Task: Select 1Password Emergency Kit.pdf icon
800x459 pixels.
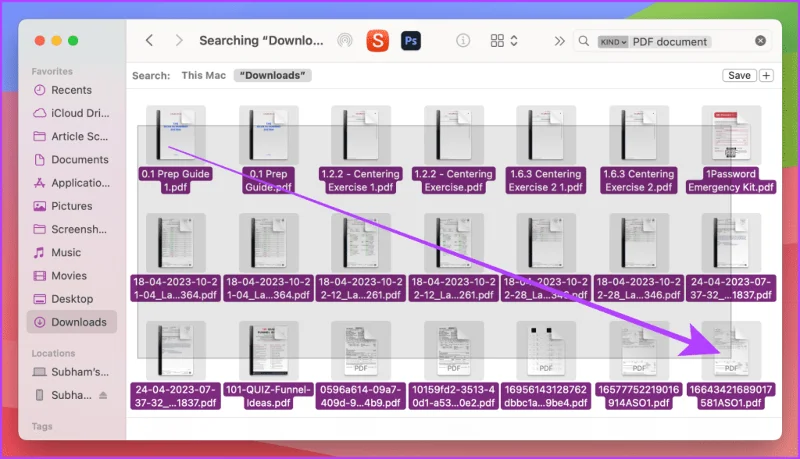Action: tap(731, 135)
